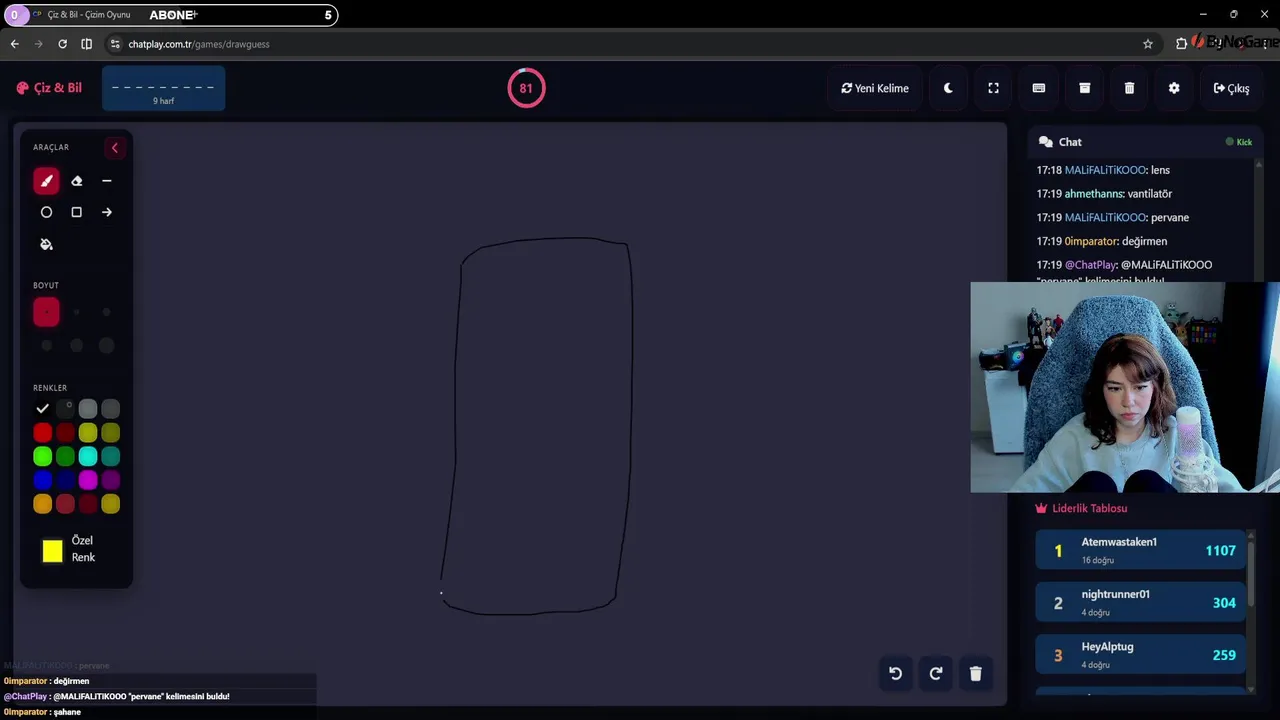The image size is (1280, 720).
Task: Open game settings gear
Action: click(x=1174, y=88)
